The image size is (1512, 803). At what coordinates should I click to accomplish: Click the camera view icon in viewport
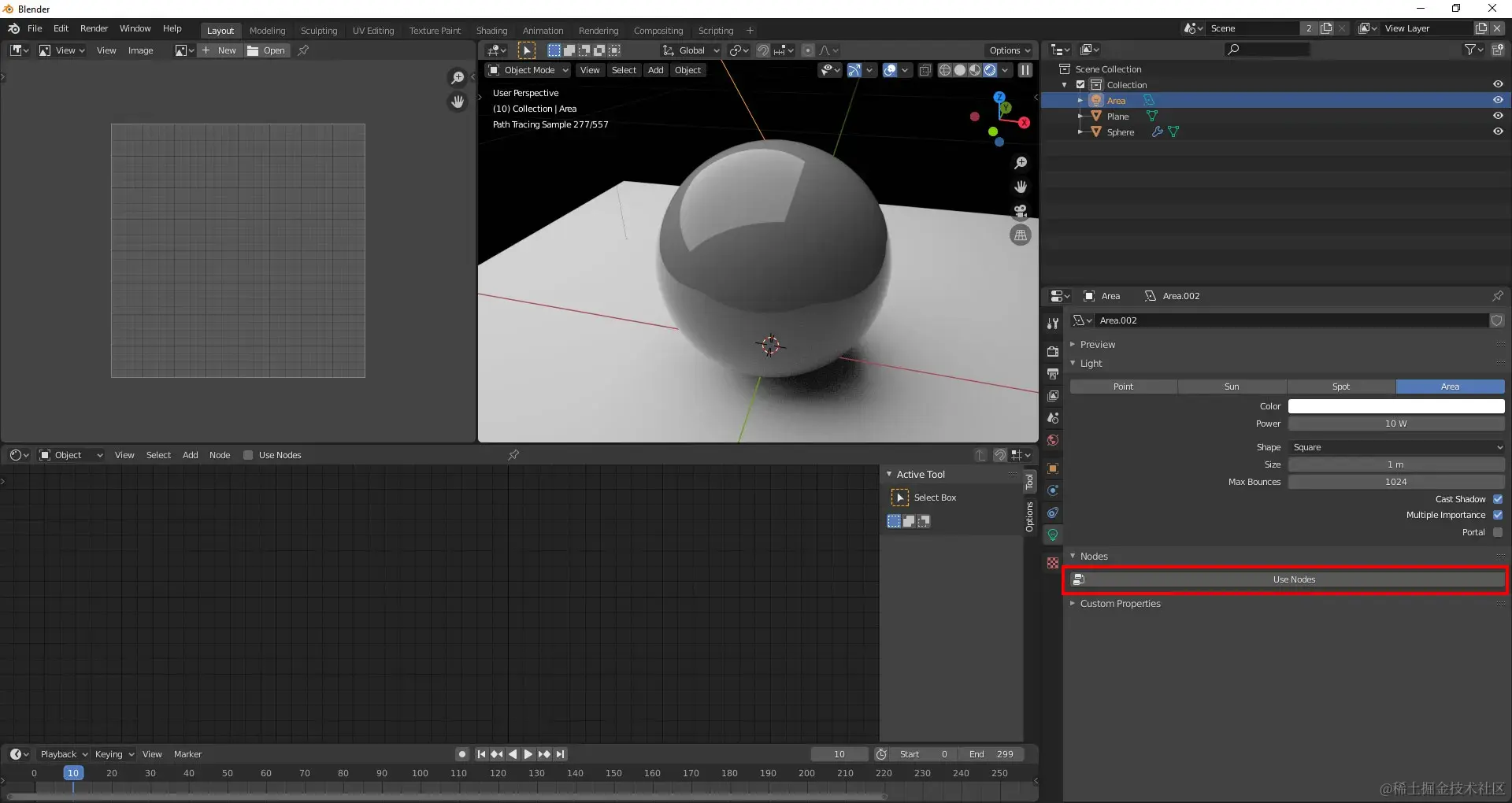[1021, 211]
